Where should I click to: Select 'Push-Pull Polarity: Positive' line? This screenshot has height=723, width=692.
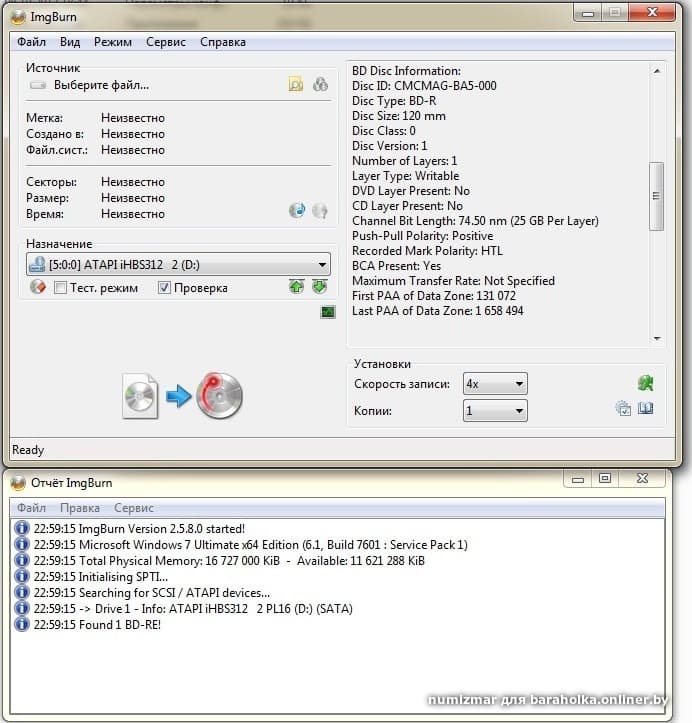422,236
